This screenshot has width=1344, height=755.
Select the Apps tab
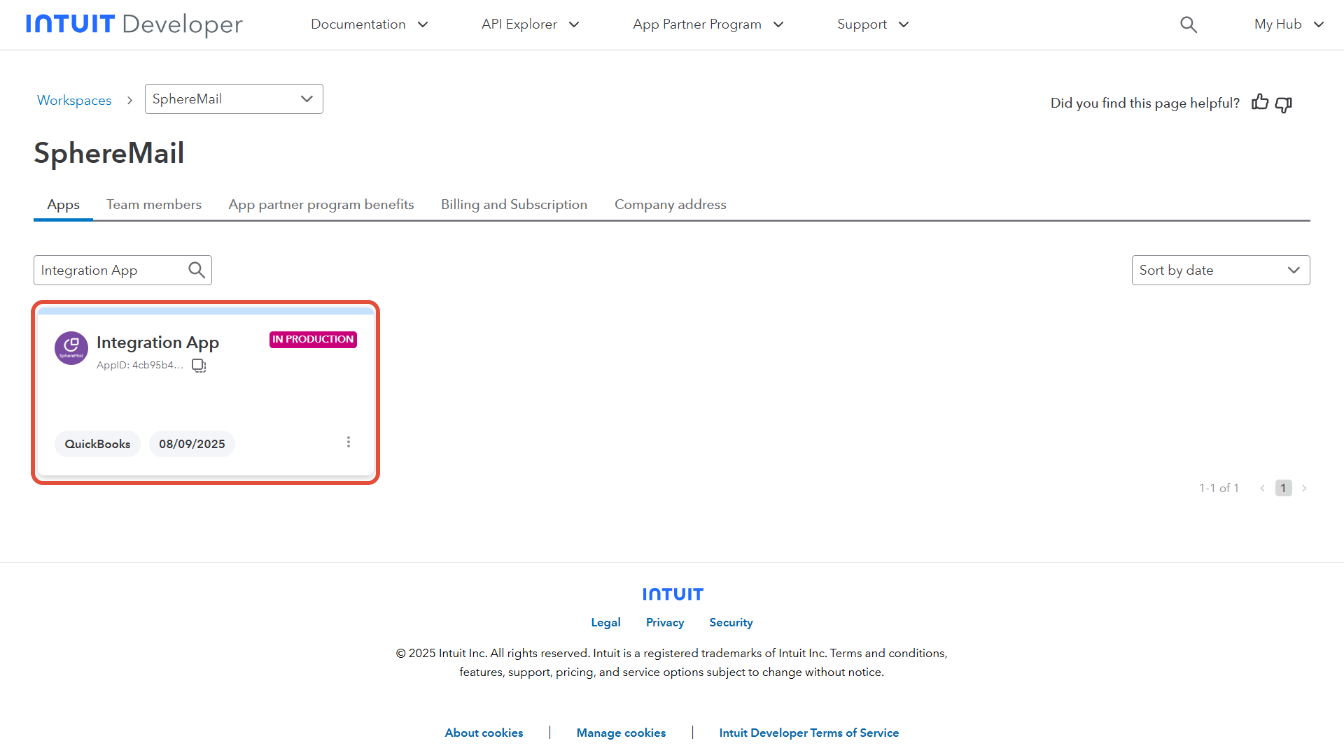pos(63,204)
